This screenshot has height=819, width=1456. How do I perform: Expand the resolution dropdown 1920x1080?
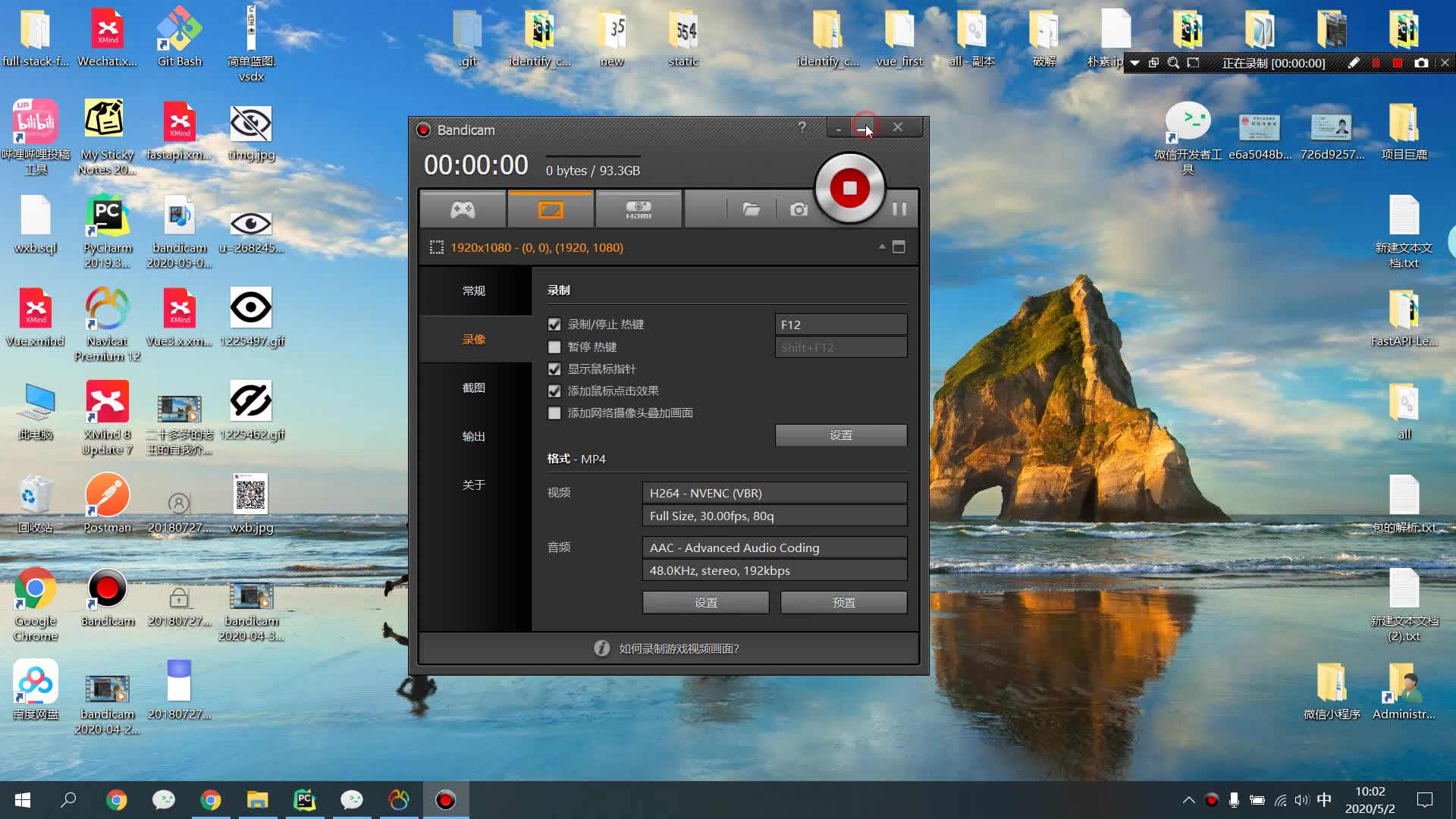tap(880, 247)
